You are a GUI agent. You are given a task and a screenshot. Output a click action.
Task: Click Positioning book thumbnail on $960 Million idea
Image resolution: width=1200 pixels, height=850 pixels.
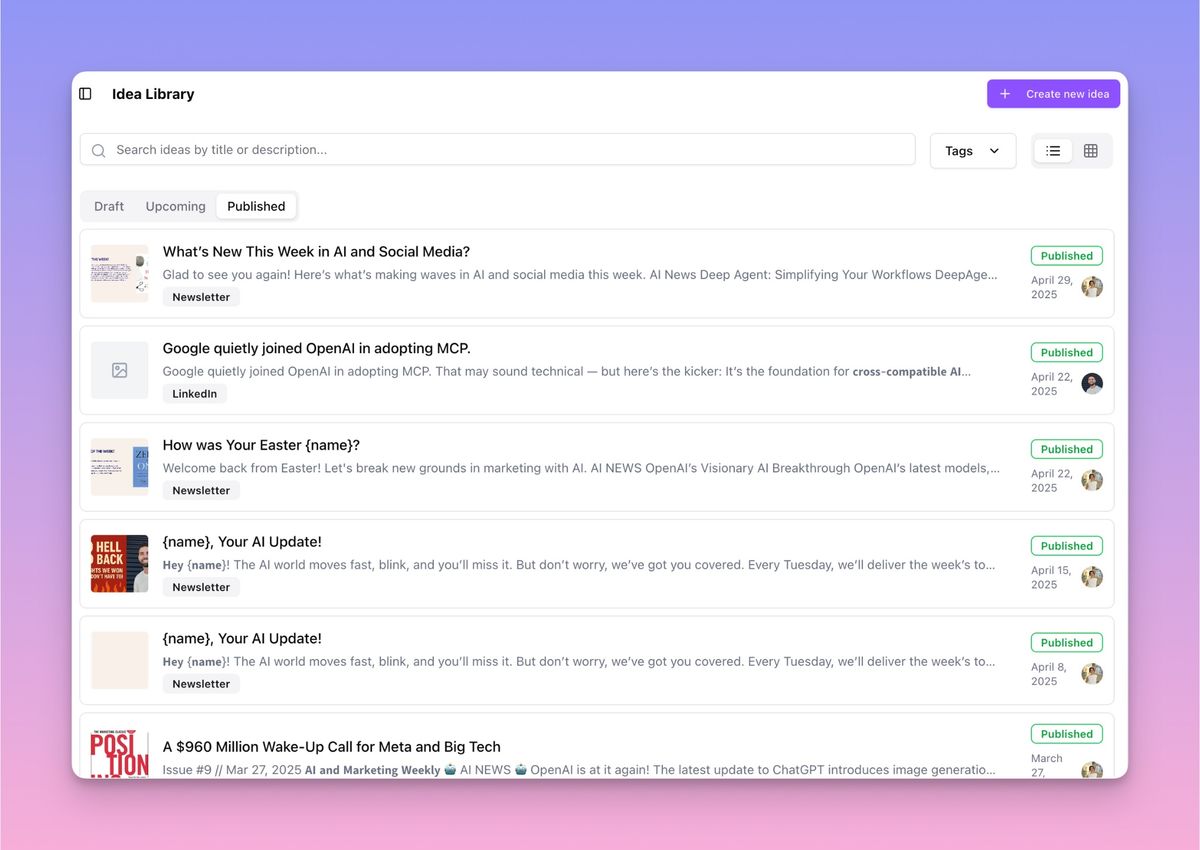[120, 753]
